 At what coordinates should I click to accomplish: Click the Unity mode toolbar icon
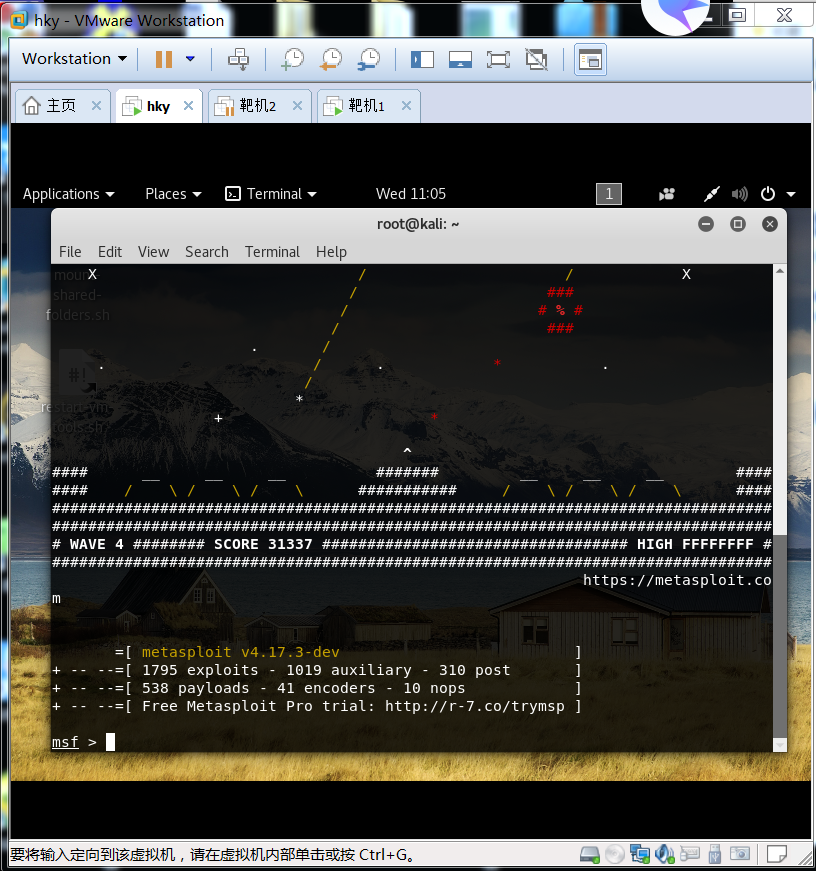(536, 59)
